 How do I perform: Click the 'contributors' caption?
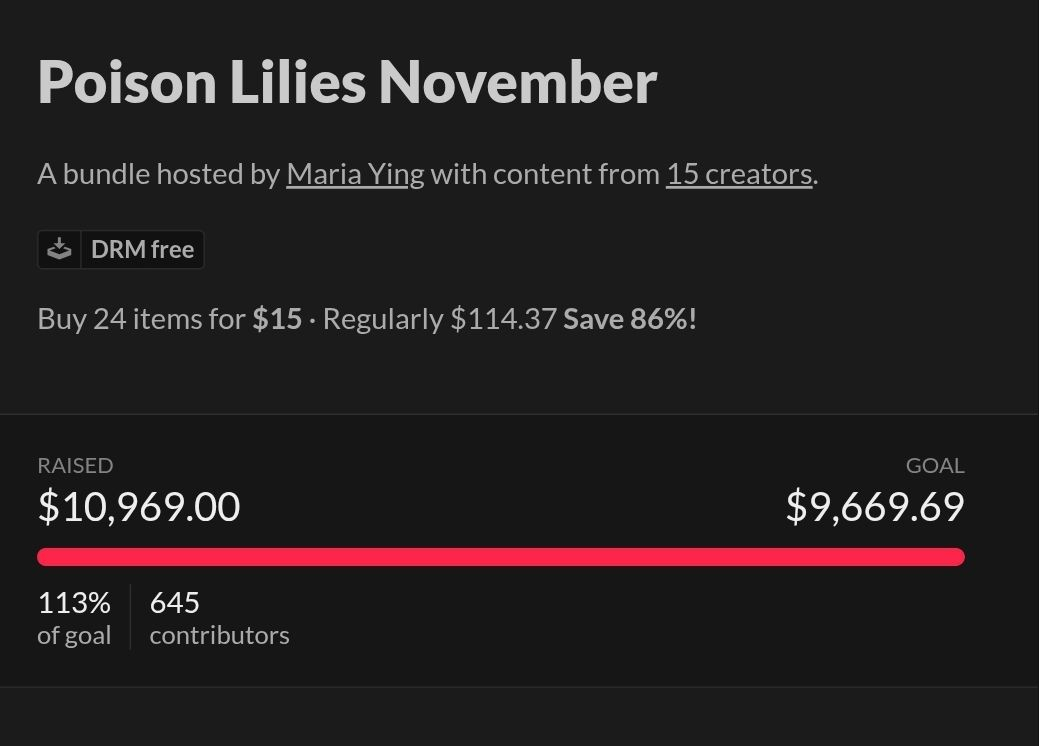pyautogui.click(x=219, y=635)
